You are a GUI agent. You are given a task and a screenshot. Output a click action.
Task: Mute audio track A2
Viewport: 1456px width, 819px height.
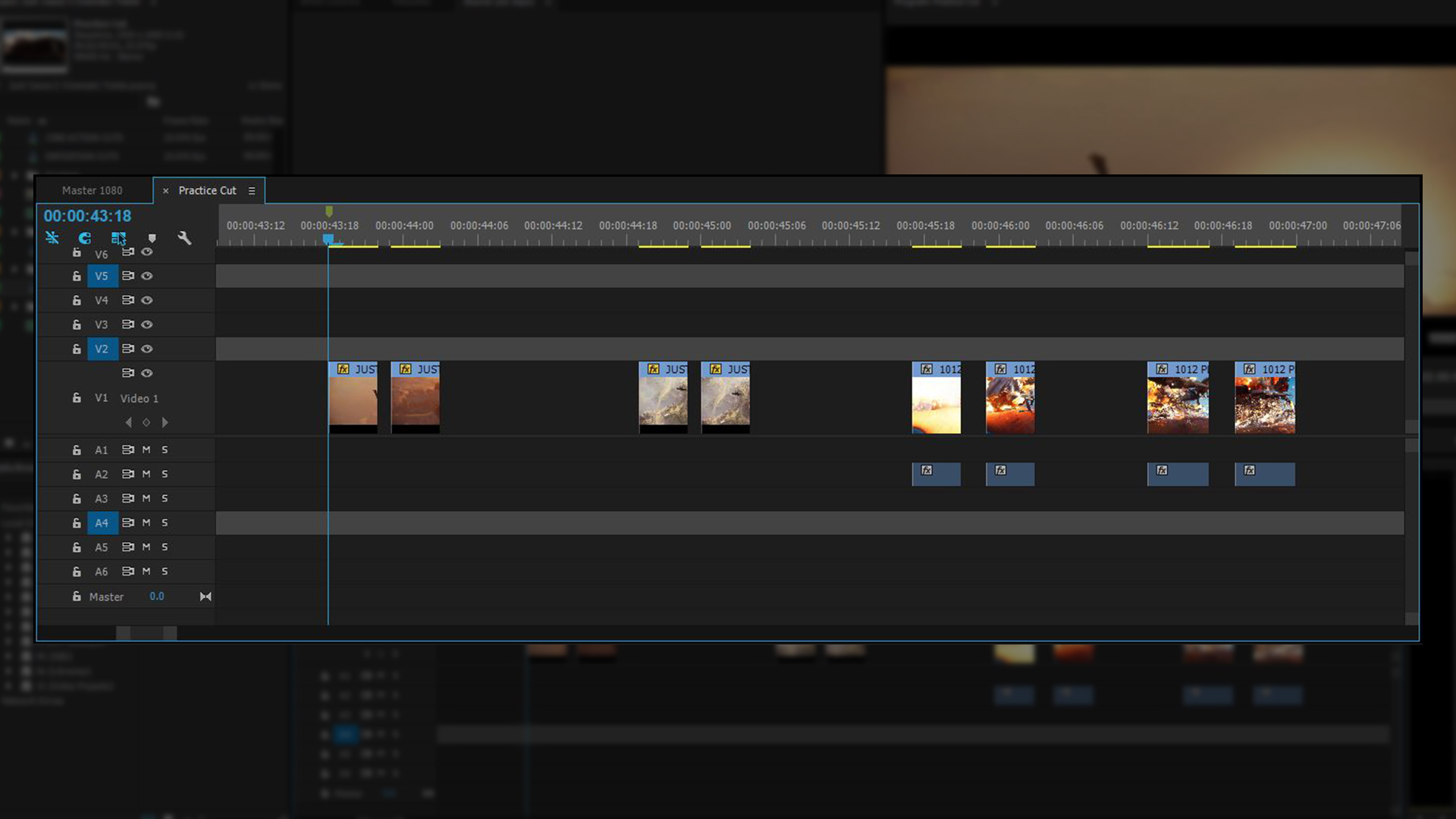[x=146, y=474]
